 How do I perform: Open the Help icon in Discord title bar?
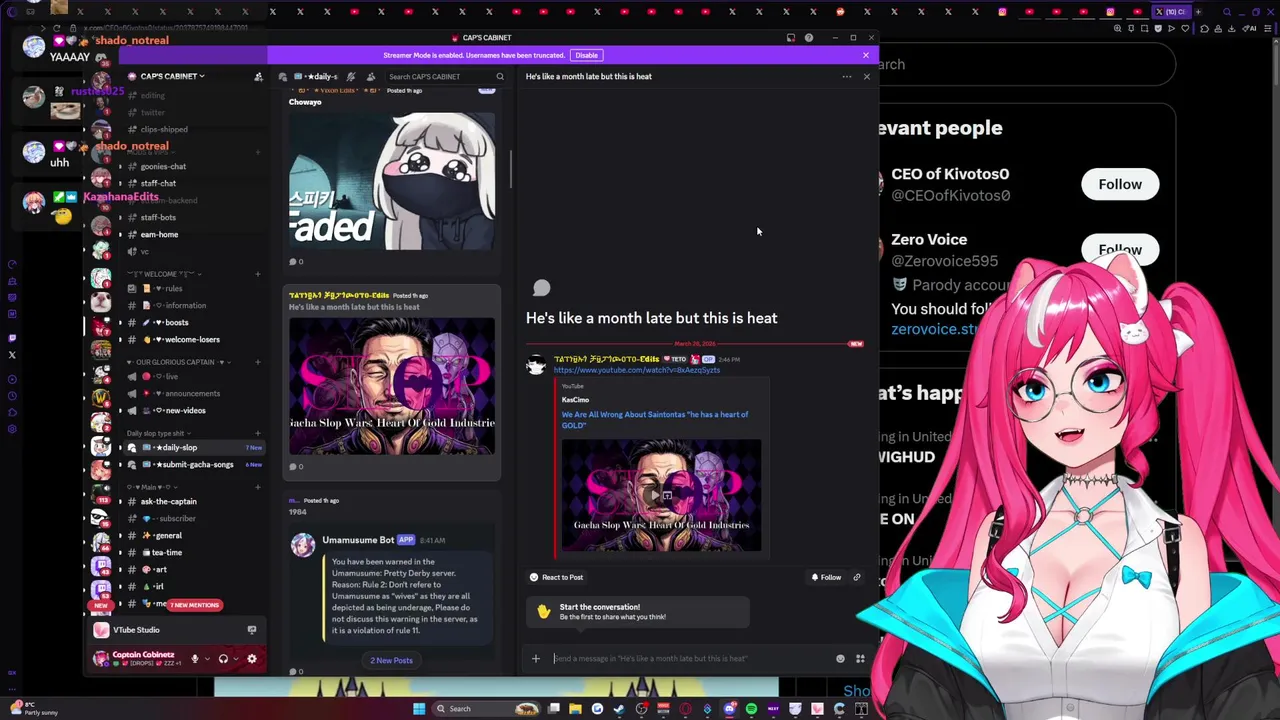[x=808, y=38]
